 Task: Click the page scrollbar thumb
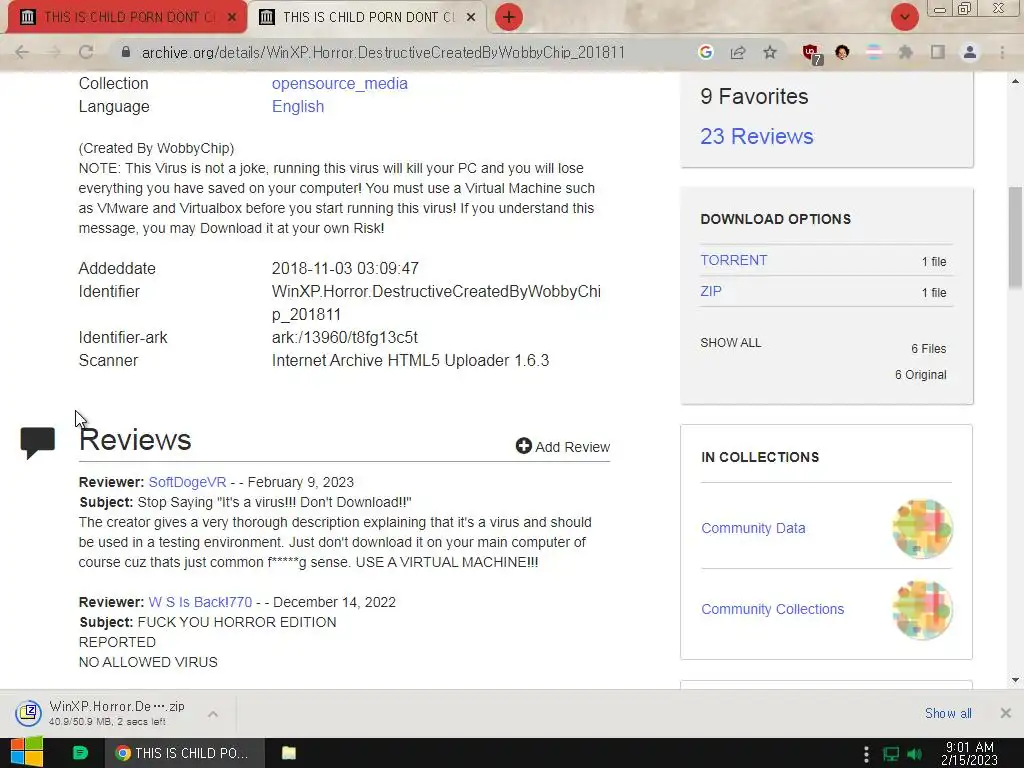click(1016, 236)
